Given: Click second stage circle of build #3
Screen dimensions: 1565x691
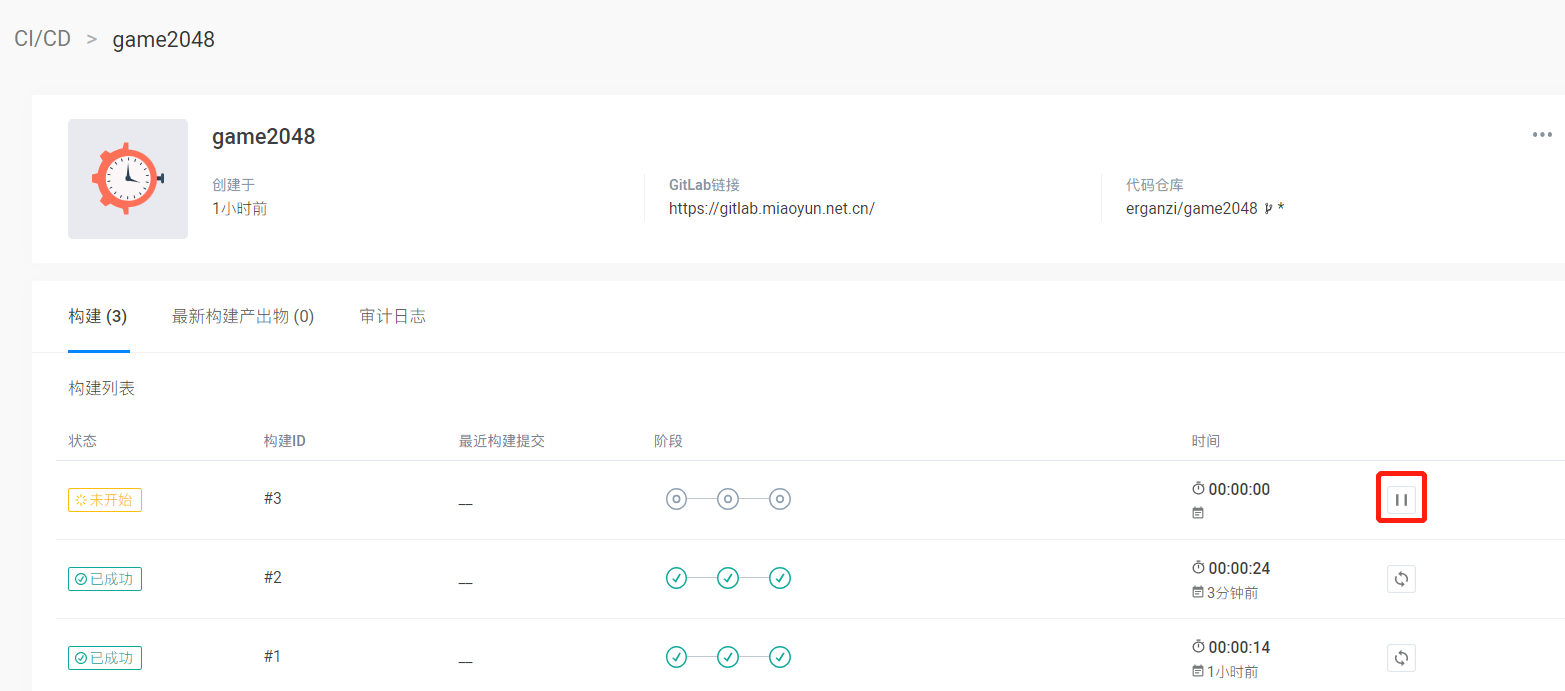Looking at the screenshot, I should (728, 498).
